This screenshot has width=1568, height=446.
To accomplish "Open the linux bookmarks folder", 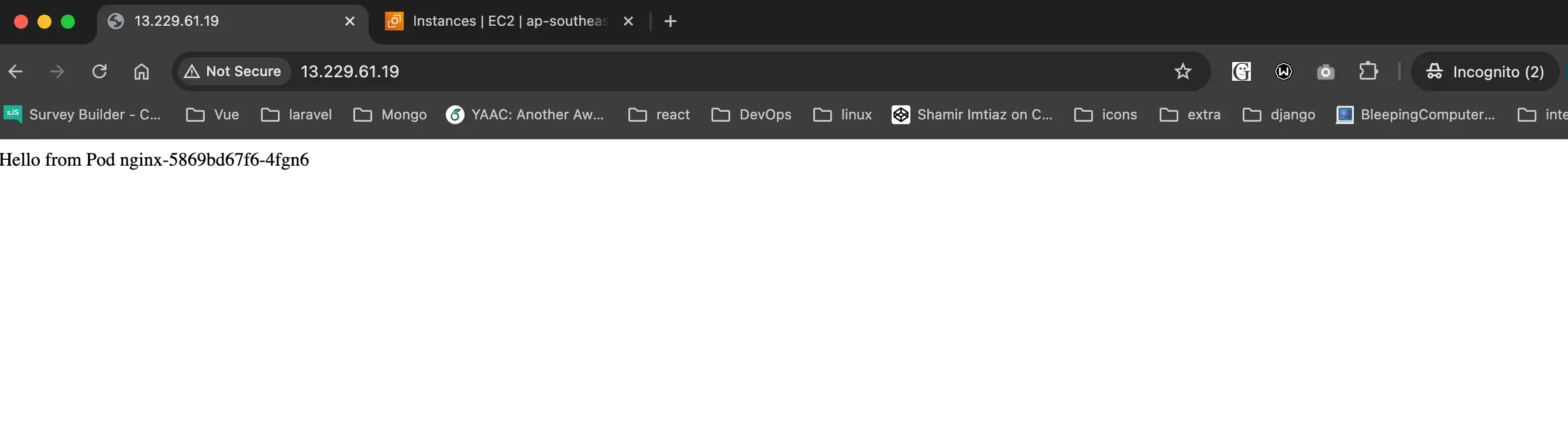I will point(843,115).
